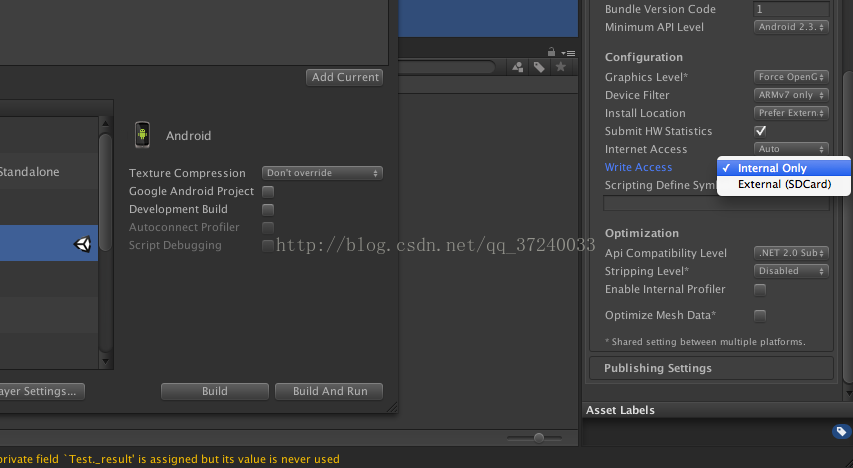Image resolution: width=853 pixels, height=468 pixels.
Task: Expand Publishing Settings section
Action: (712, 368)
